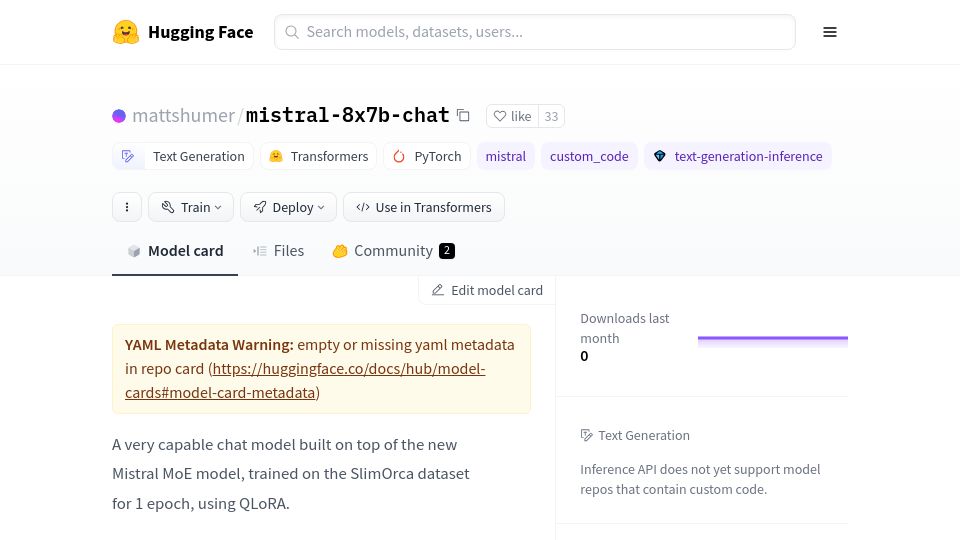Focus the search models input field
The height and width of the screenshot is (540, 960).
[x=534, y=32]
